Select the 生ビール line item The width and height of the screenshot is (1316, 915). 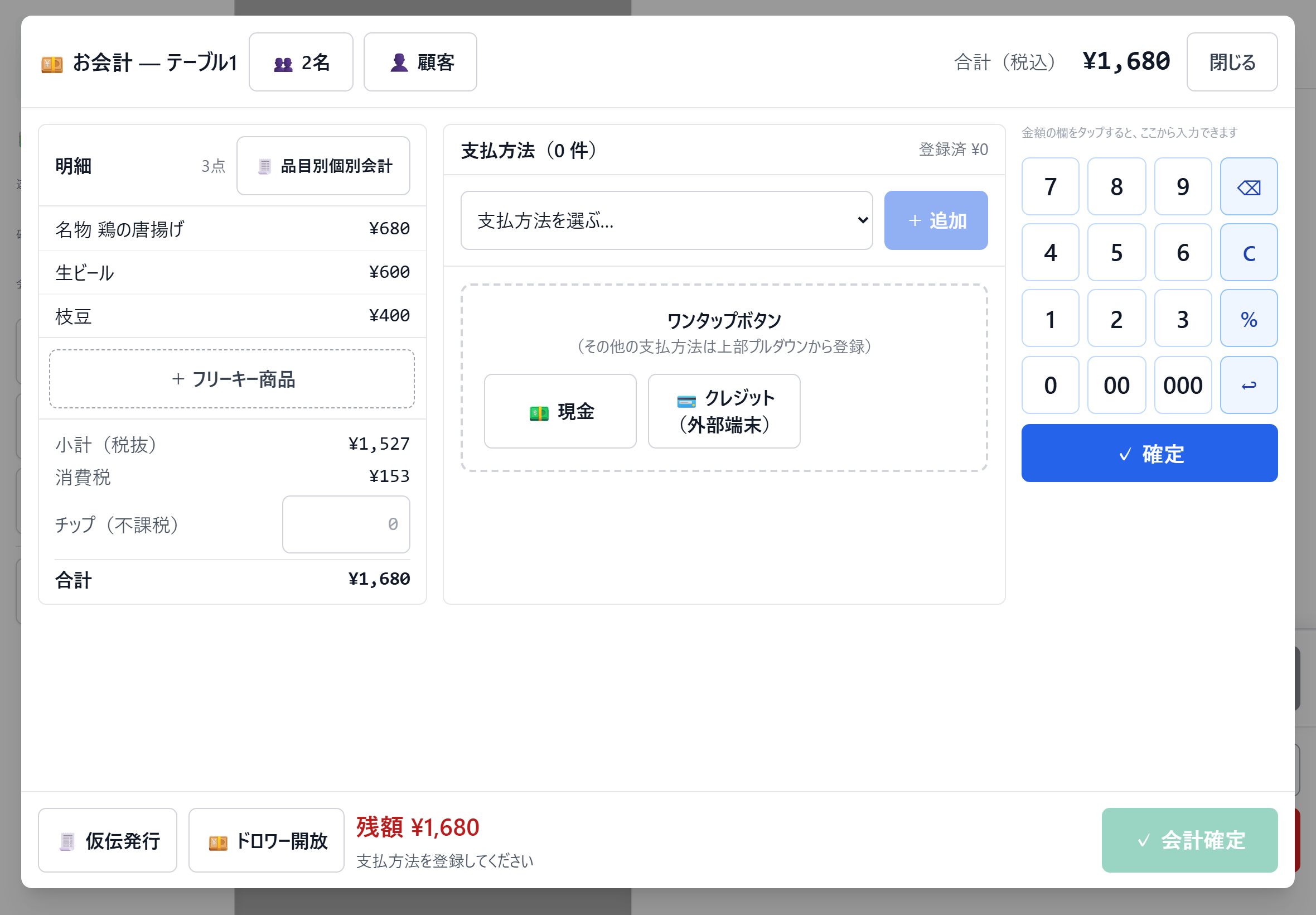[232, 272]
